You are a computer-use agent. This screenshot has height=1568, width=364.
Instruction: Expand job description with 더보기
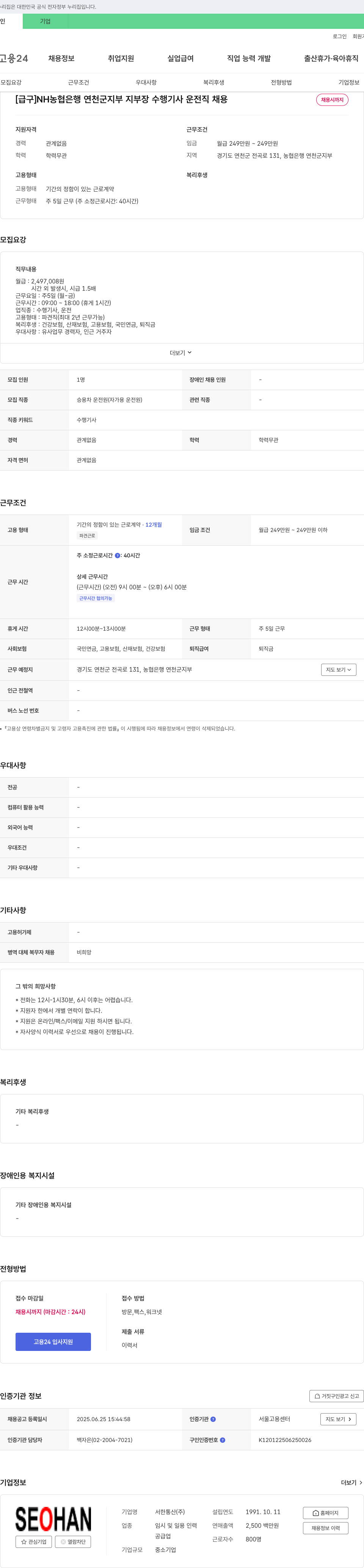point(181,353)
